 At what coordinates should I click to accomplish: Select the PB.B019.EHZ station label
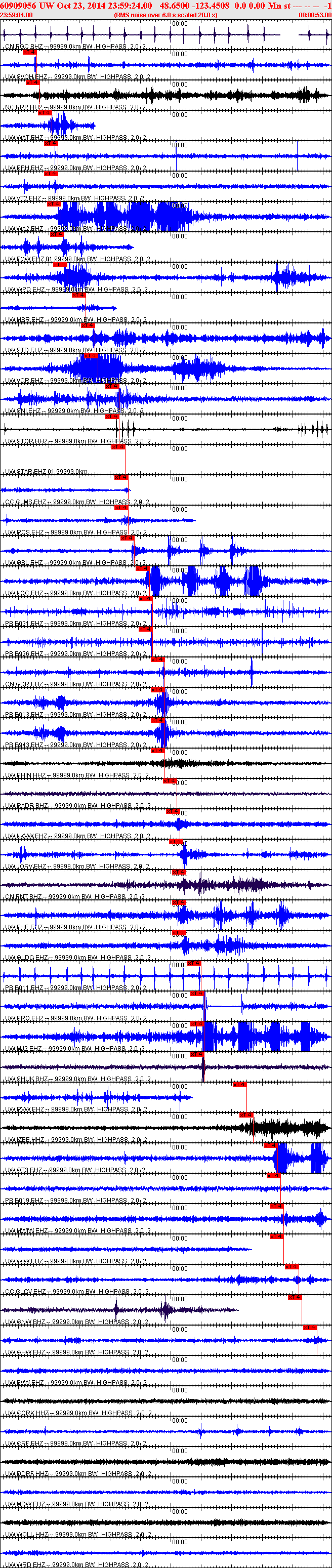pos(75,1202)
